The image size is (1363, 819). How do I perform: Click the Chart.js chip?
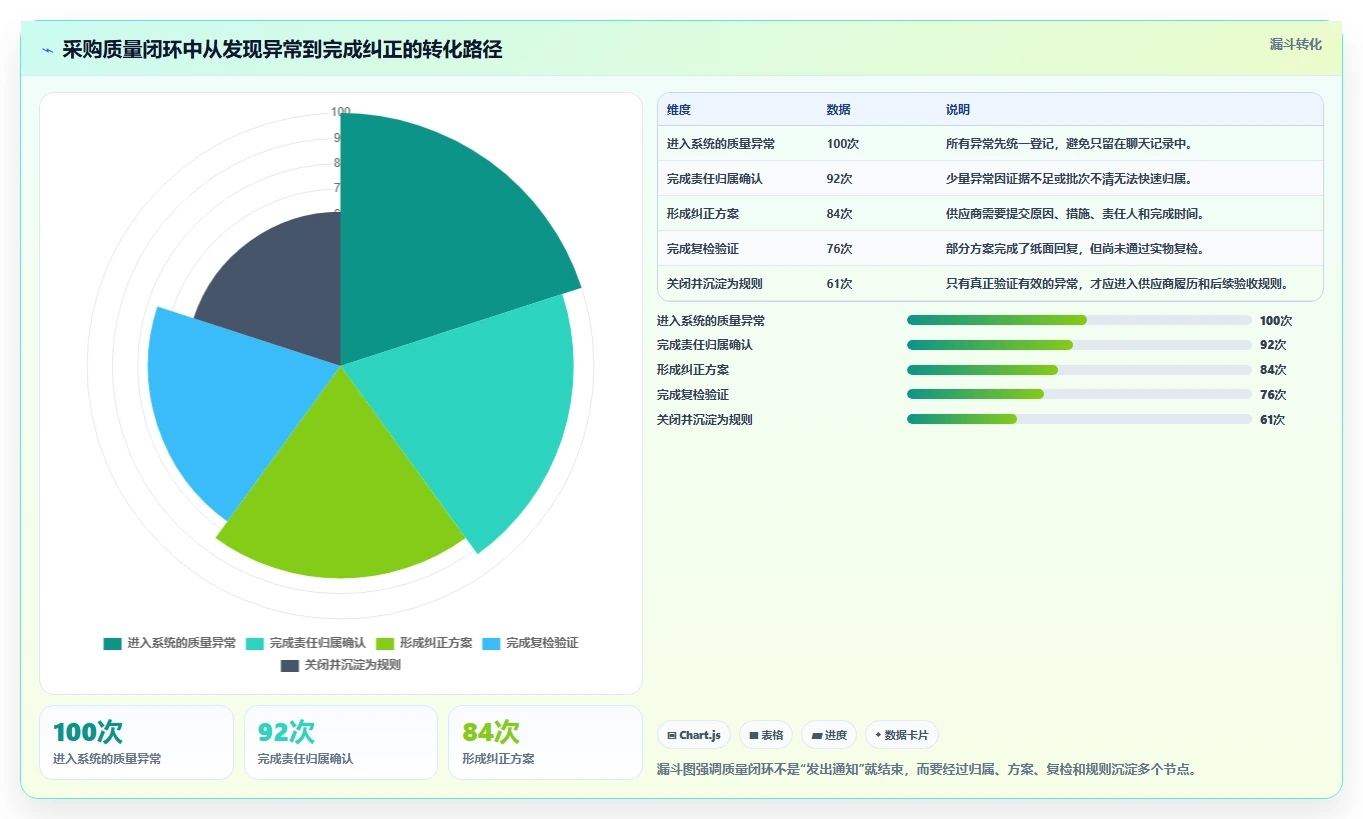[x=694, y=735]
